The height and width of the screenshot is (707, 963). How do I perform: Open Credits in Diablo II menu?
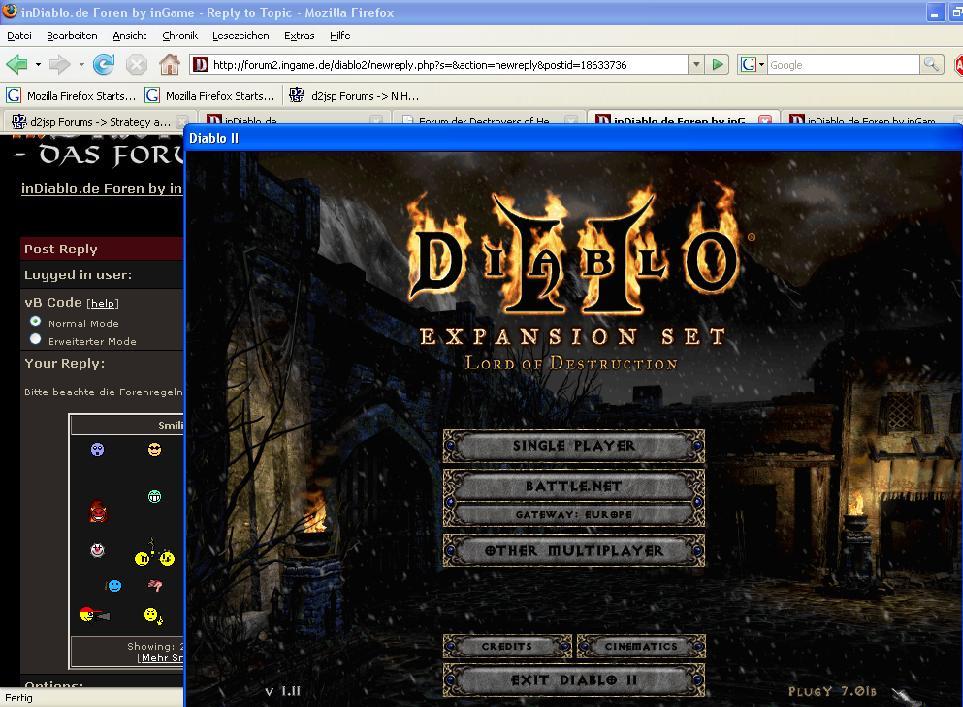click(507, 646)
